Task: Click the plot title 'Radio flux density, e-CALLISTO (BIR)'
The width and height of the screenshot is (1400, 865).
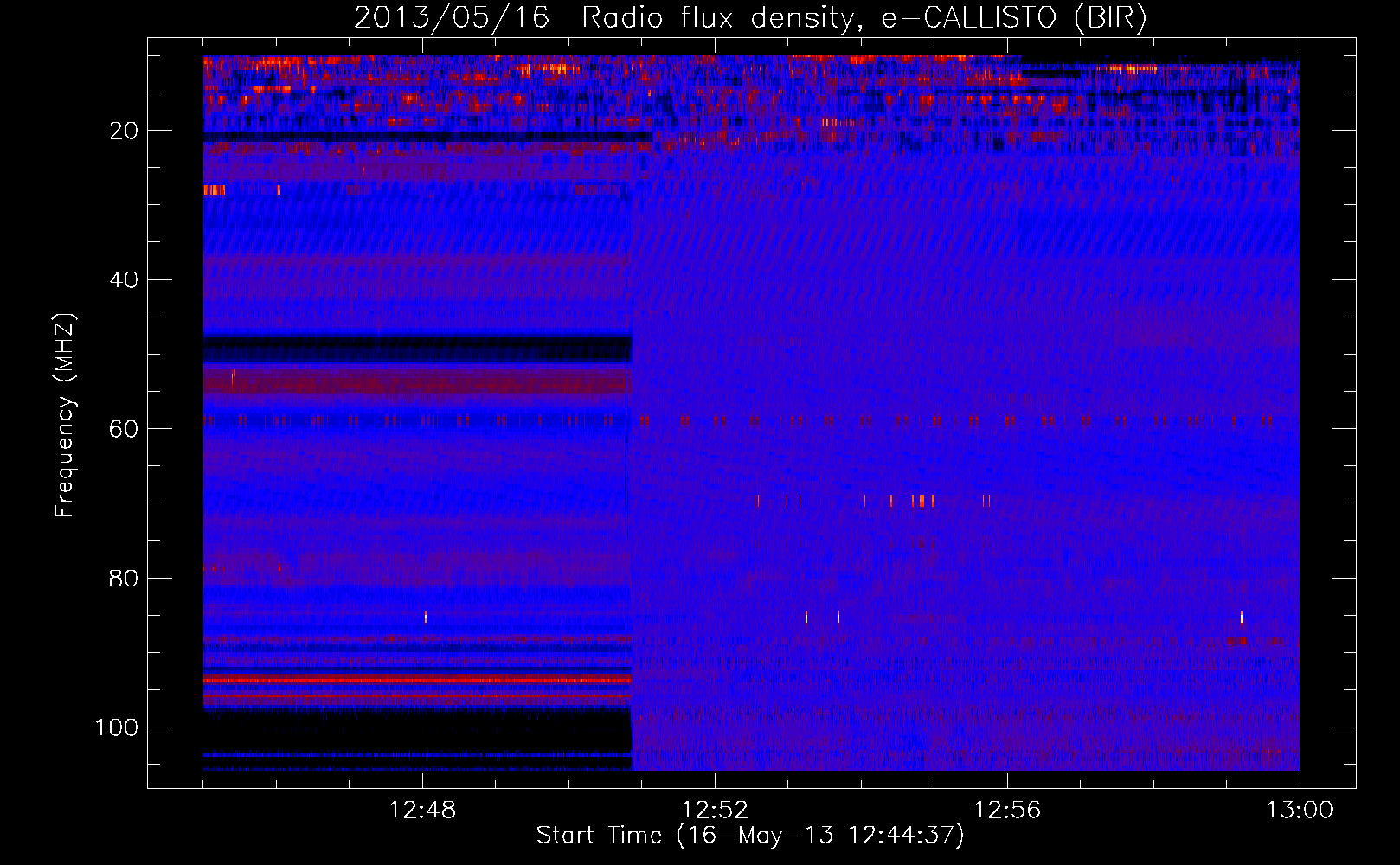Action: 864,18
